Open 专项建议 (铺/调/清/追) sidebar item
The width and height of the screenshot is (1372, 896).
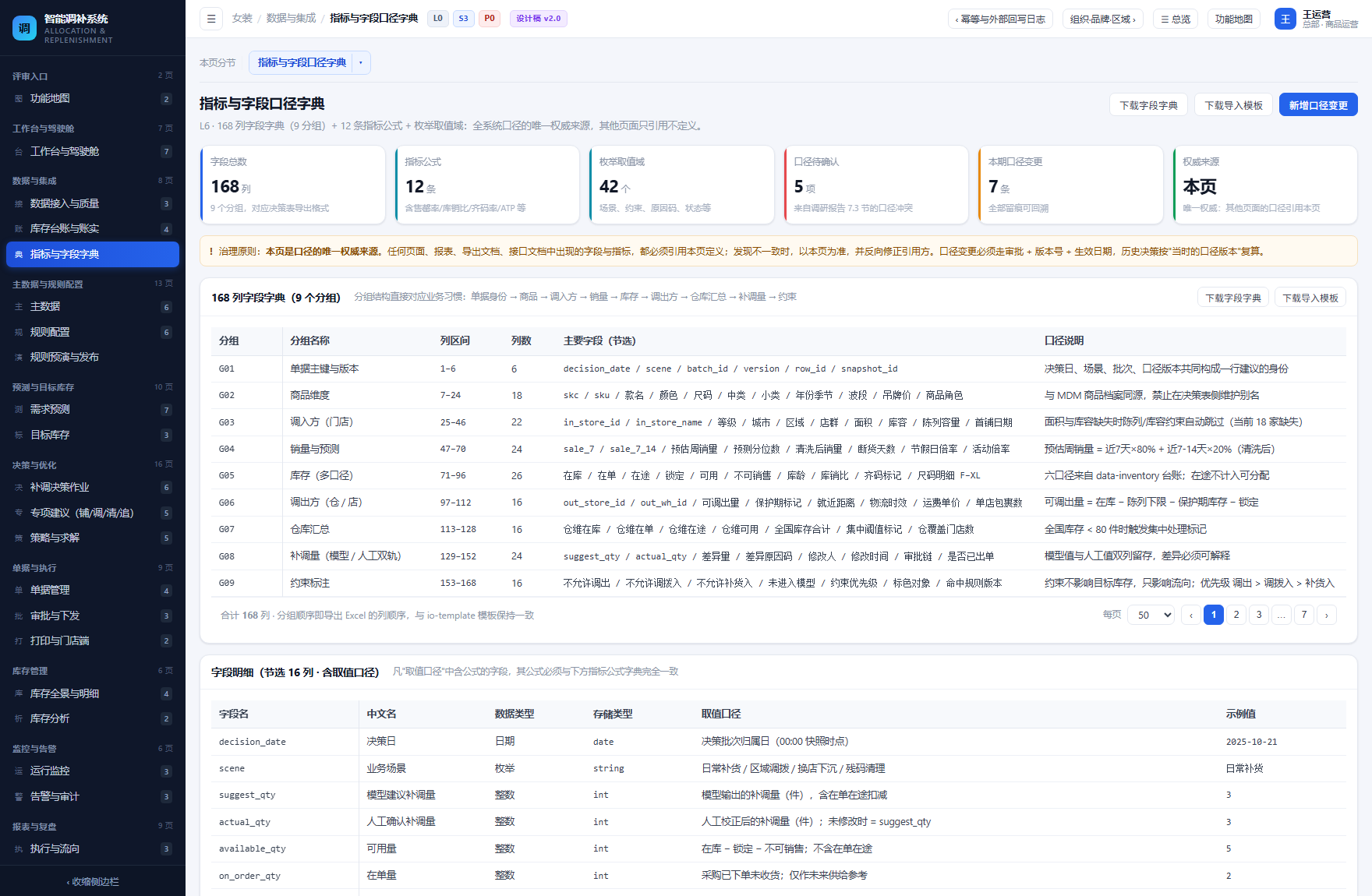[x=93, y=513]
